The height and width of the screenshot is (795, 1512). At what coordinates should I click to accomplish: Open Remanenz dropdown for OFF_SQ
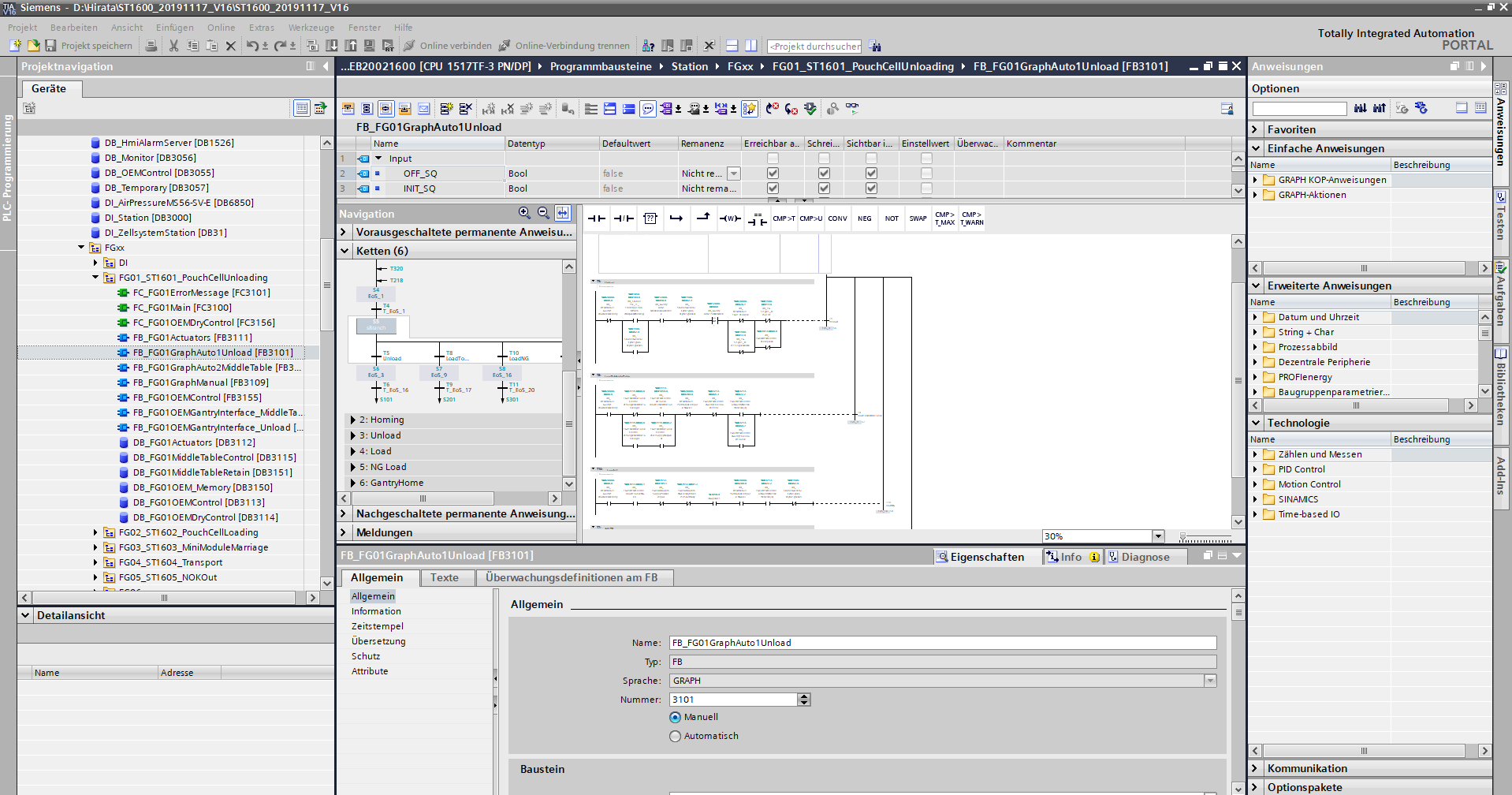(734, 174)
